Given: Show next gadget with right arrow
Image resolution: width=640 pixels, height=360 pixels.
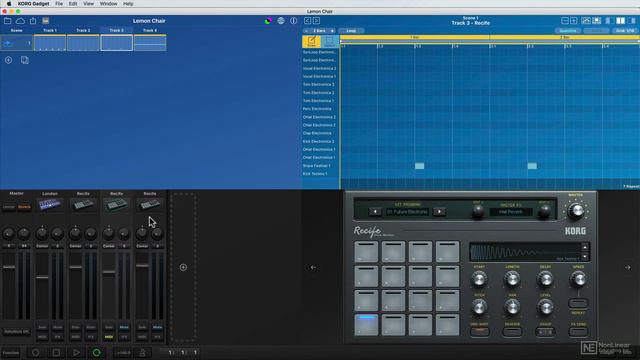Looking at the screenshot, I should 628,267.
